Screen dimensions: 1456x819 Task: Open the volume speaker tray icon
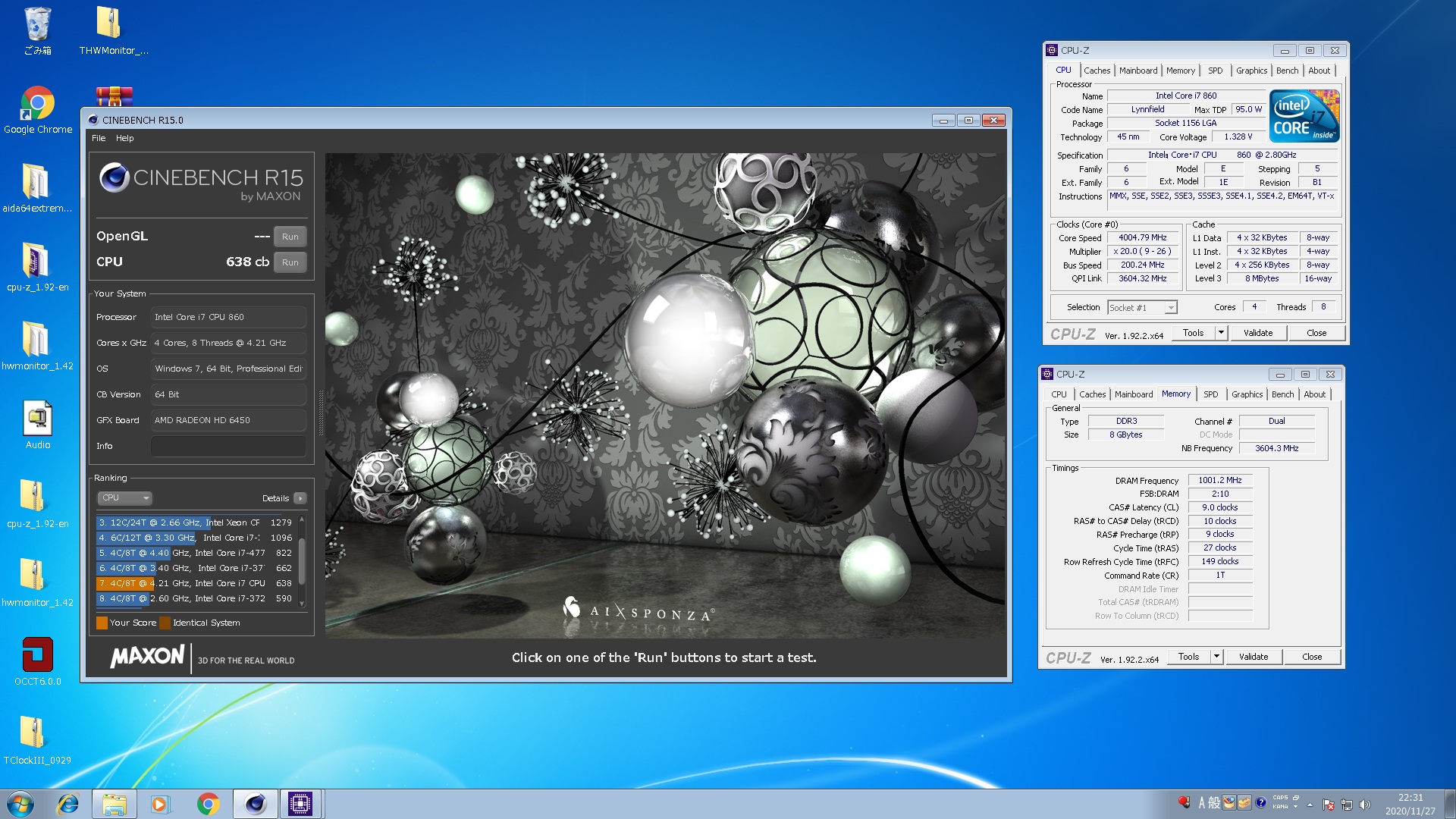tap(1365, 805)
